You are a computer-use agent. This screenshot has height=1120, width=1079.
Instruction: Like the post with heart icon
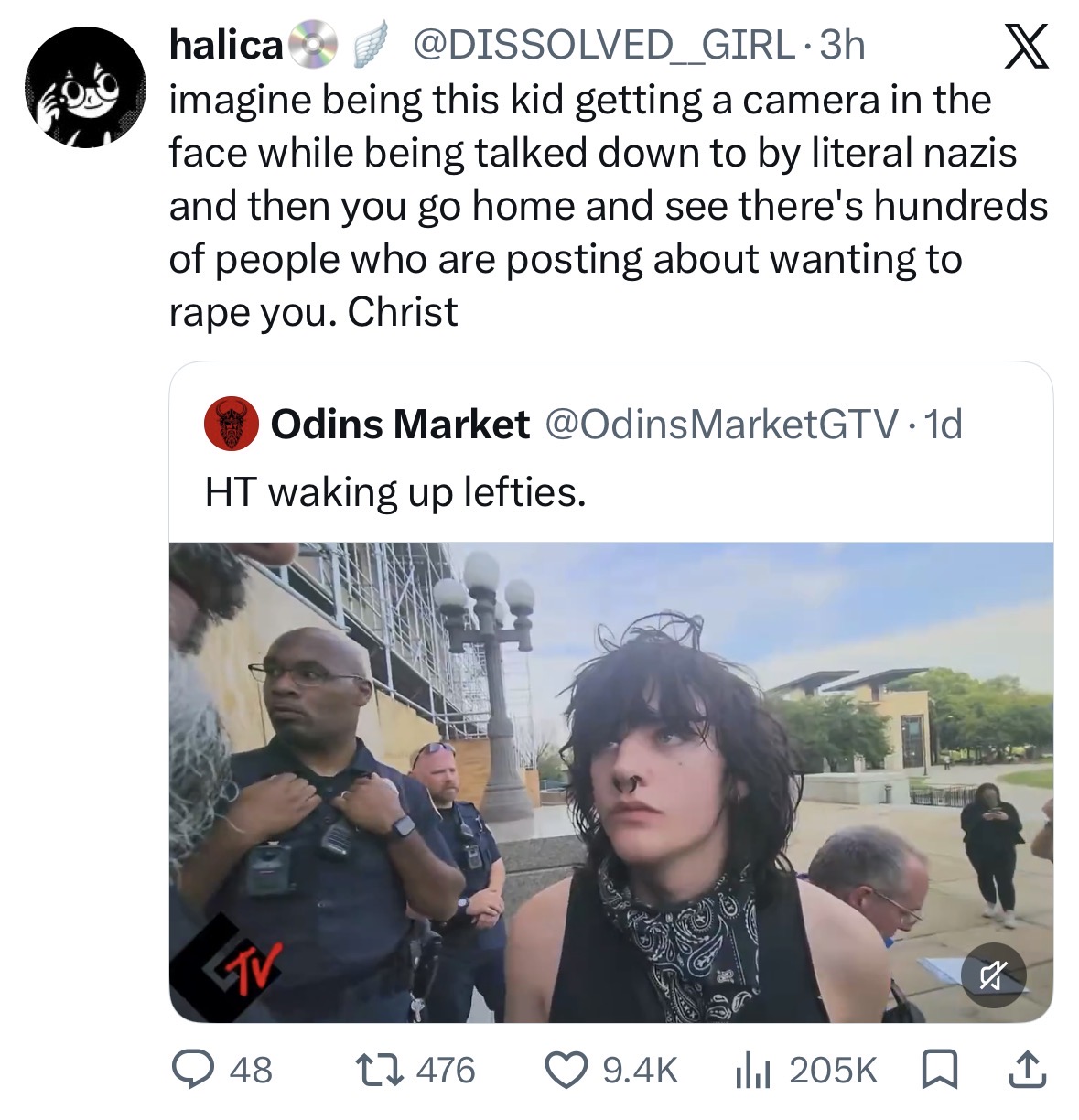tap(567, 1070)
